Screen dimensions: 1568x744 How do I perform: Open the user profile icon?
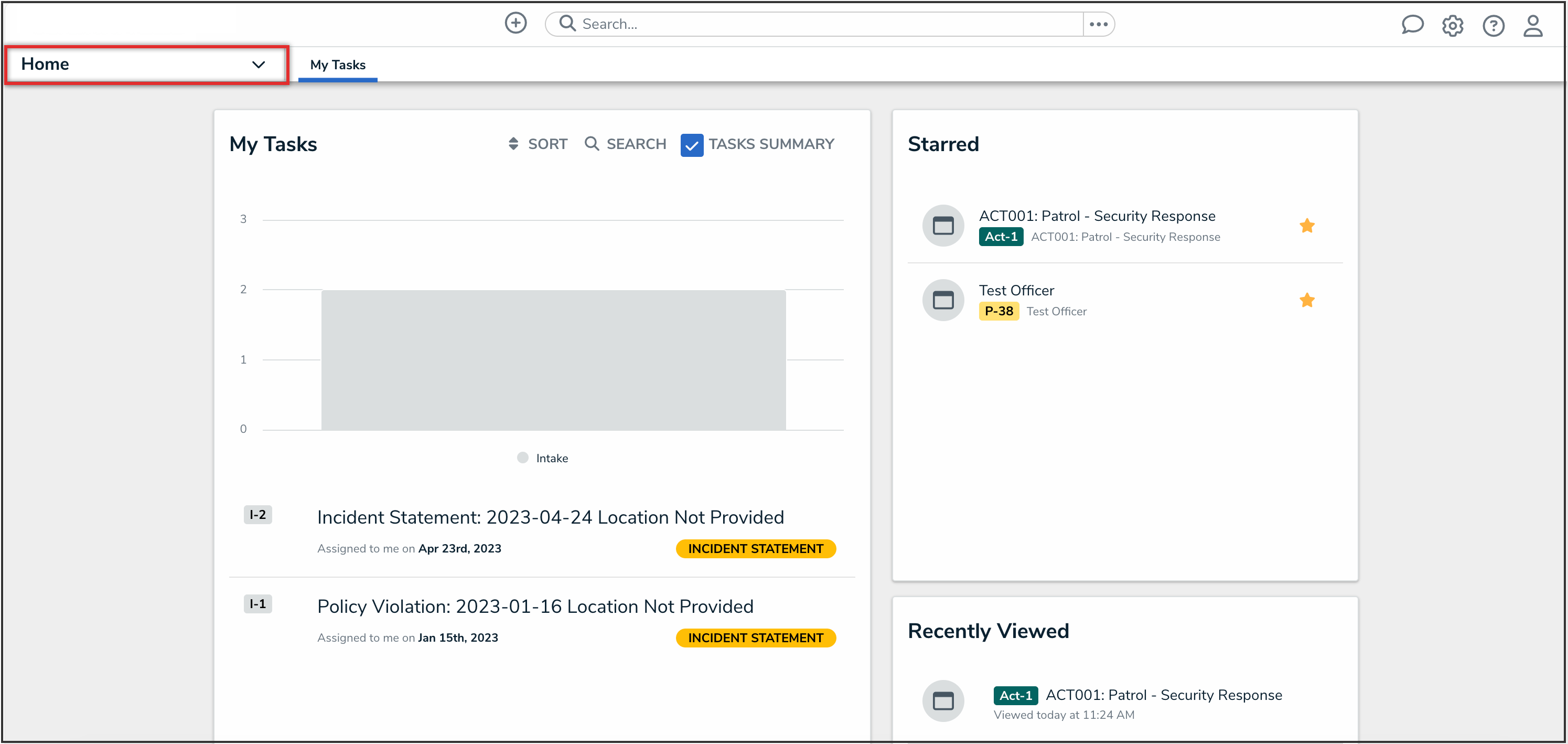click(x=1532, y=26)
